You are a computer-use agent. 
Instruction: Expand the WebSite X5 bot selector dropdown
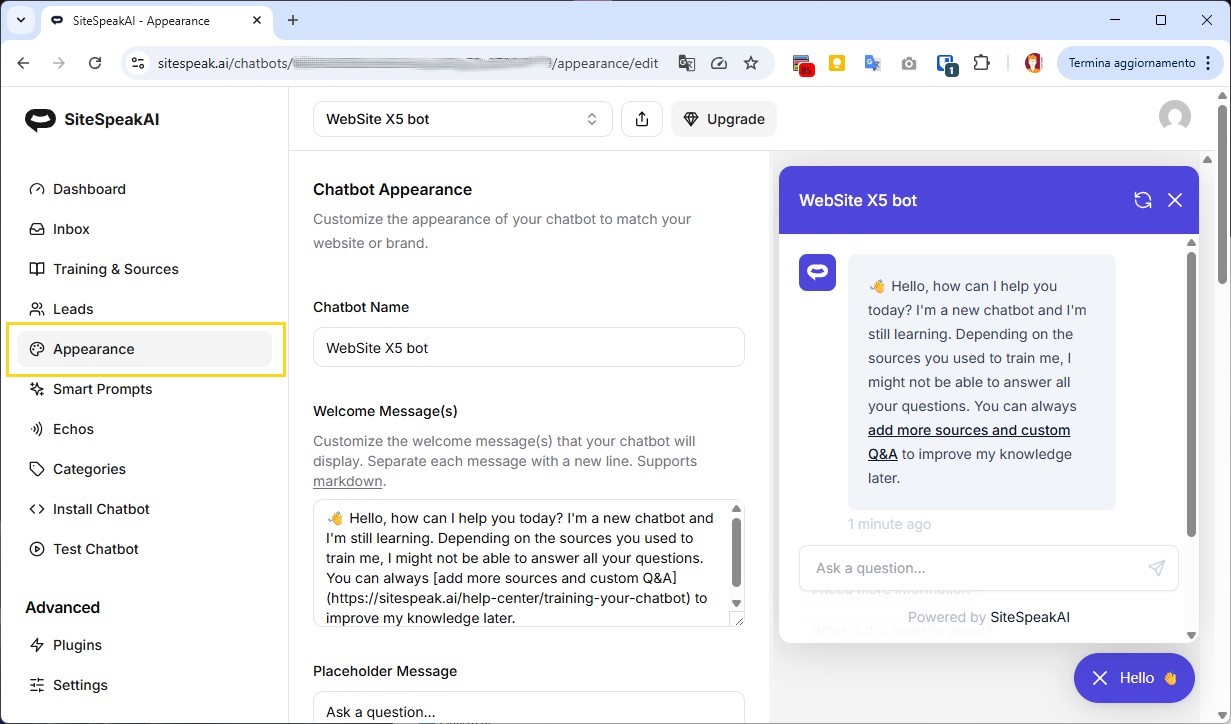click(x=462, y=119)
